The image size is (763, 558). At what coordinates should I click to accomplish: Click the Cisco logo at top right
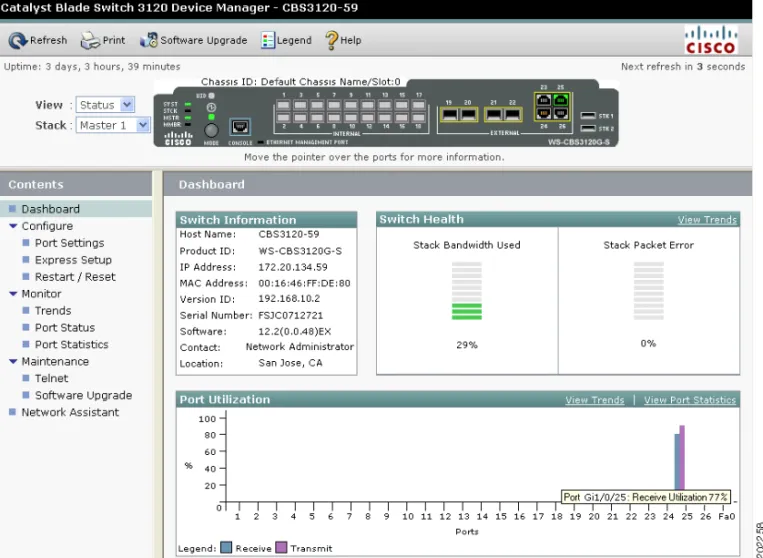tap(711, 39)
